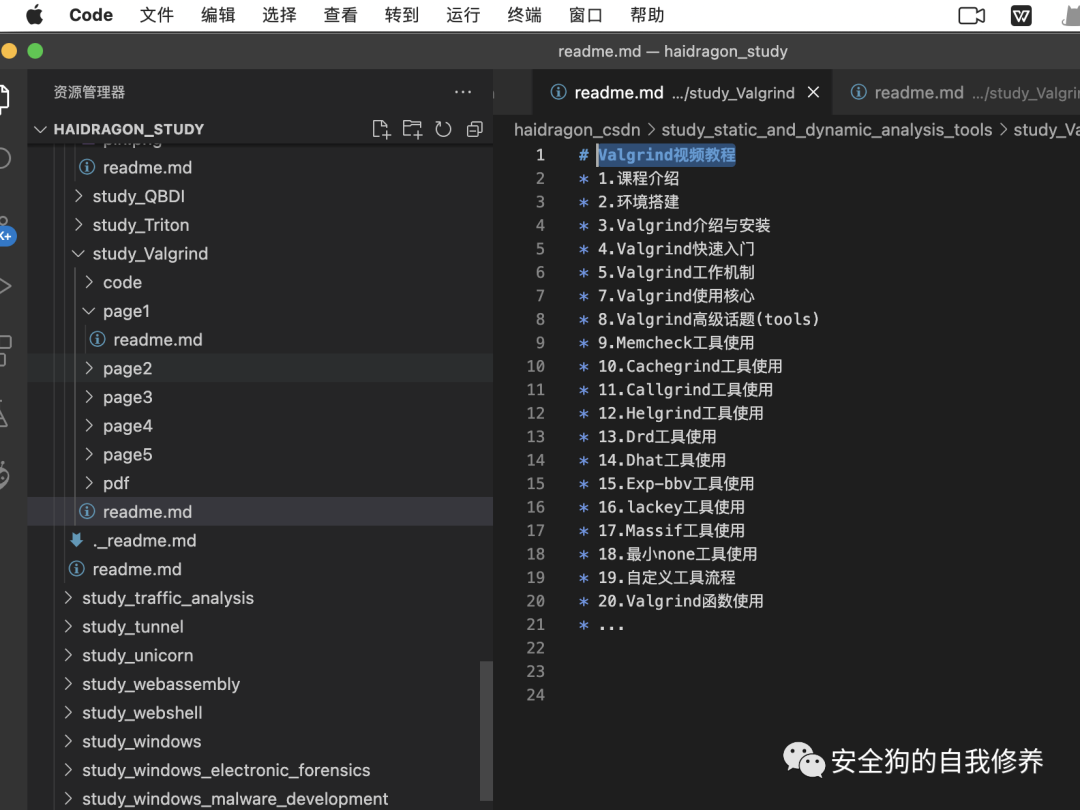Click info icon of page1 readme.md

(x=97, y=340)
